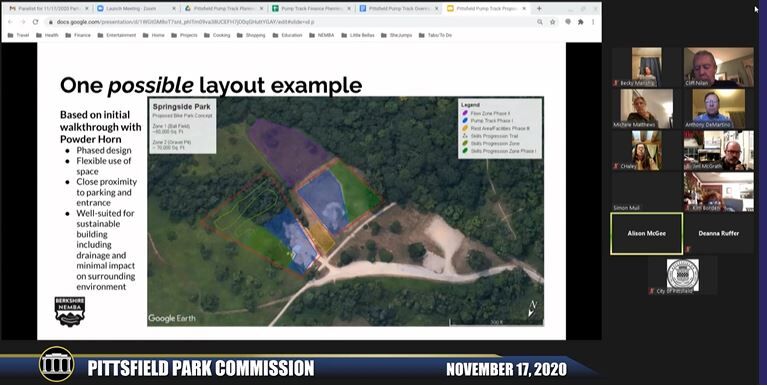The height and width of the screenshot is (386, 767).
Task: Click the Google Earth watermark label on map
Action: (172, 318)
